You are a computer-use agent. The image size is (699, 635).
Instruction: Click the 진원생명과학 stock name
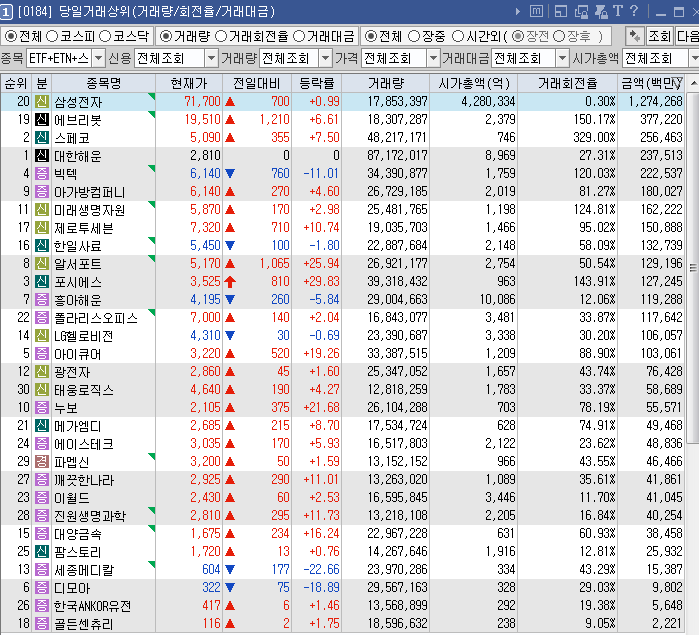90,515
